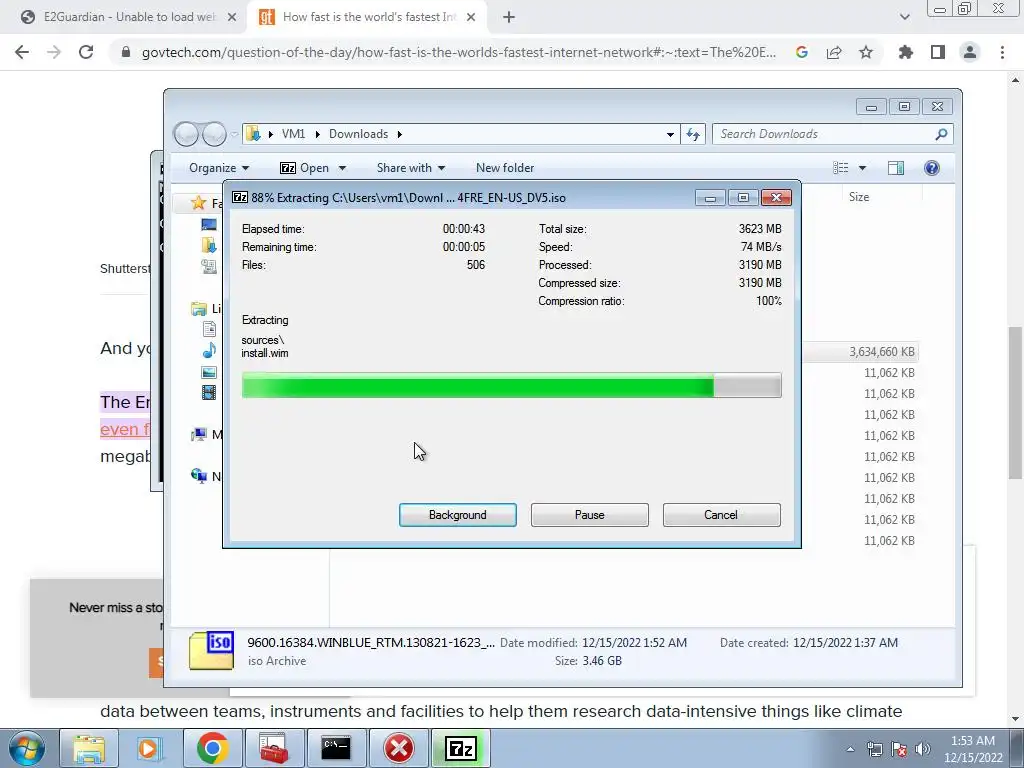Switch to the E2Guardian browser tab
Viewport: 1024px width, 768px height.
coord(129,17)
